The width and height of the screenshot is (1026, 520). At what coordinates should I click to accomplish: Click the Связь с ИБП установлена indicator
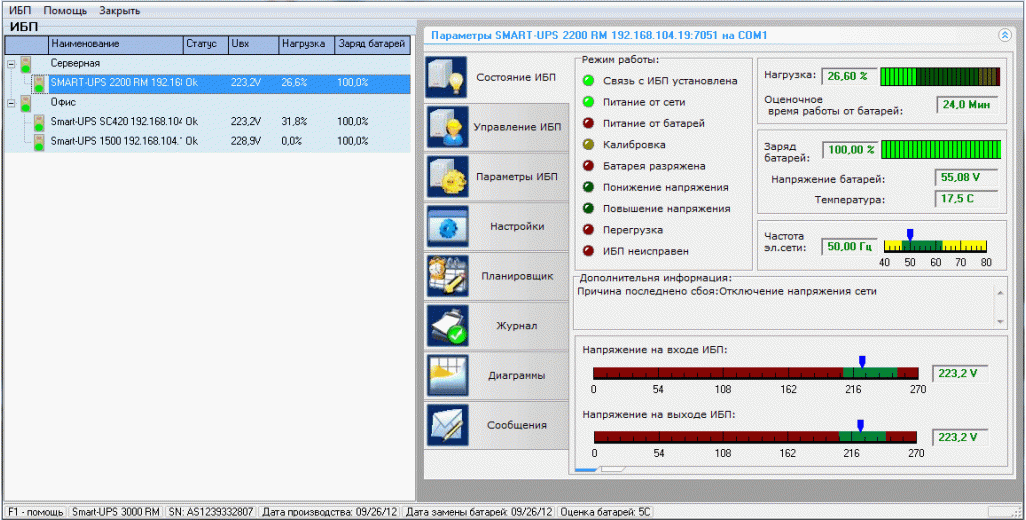pyautogui.click(x=589, y=81)
